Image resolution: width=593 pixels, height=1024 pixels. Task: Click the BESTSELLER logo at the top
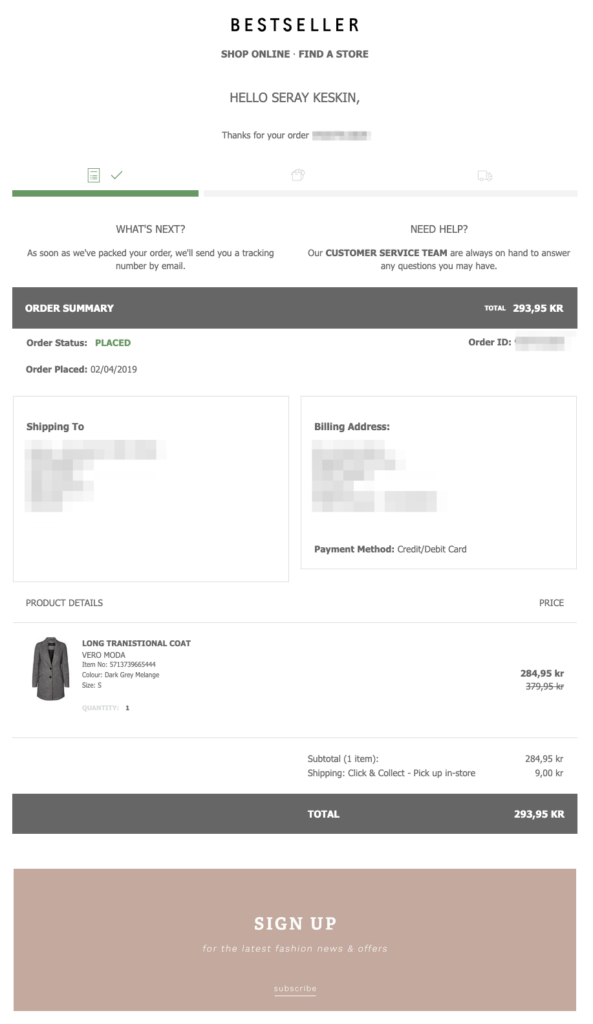tap(296, 24)
